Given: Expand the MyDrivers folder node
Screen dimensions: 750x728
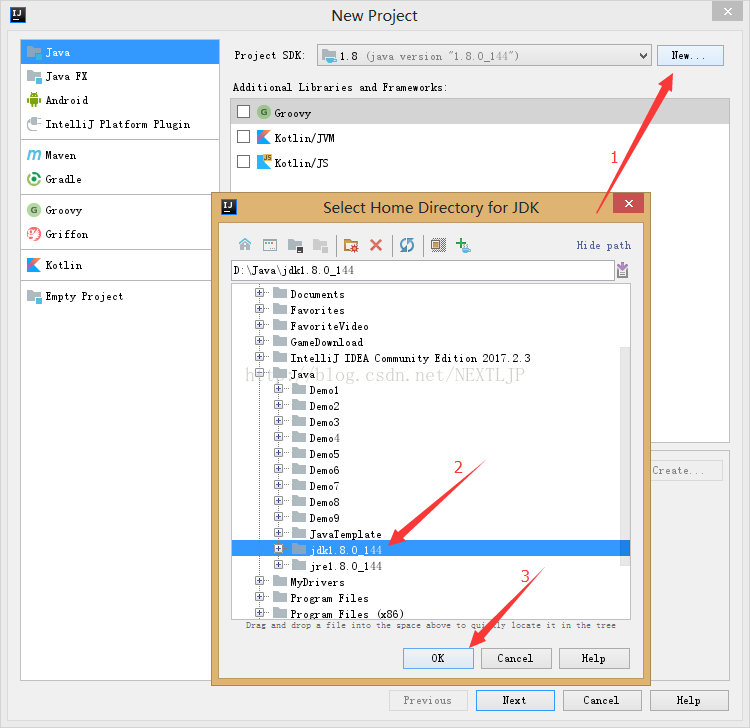Looking at the screenshot, I should click(x=259, y=581).
